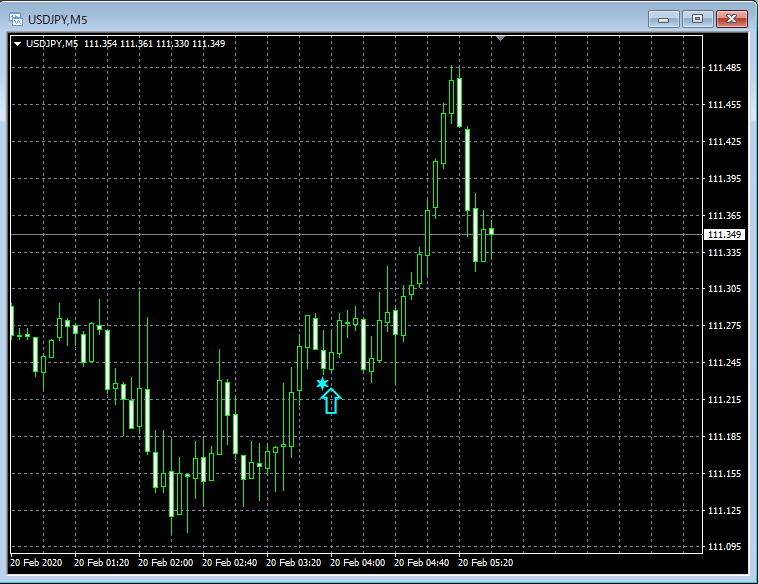
Task: Click price scale value 111.275
Action: click(724, 326)
